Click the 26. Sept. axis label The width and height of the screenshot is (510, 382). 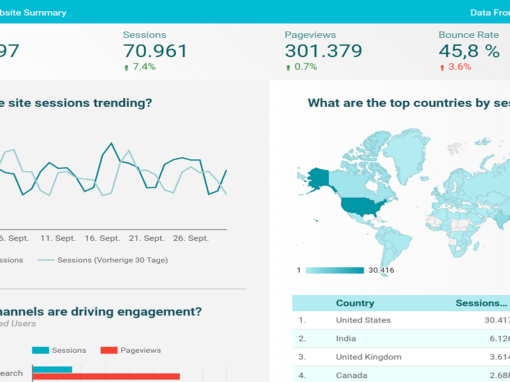pos(191,238)
